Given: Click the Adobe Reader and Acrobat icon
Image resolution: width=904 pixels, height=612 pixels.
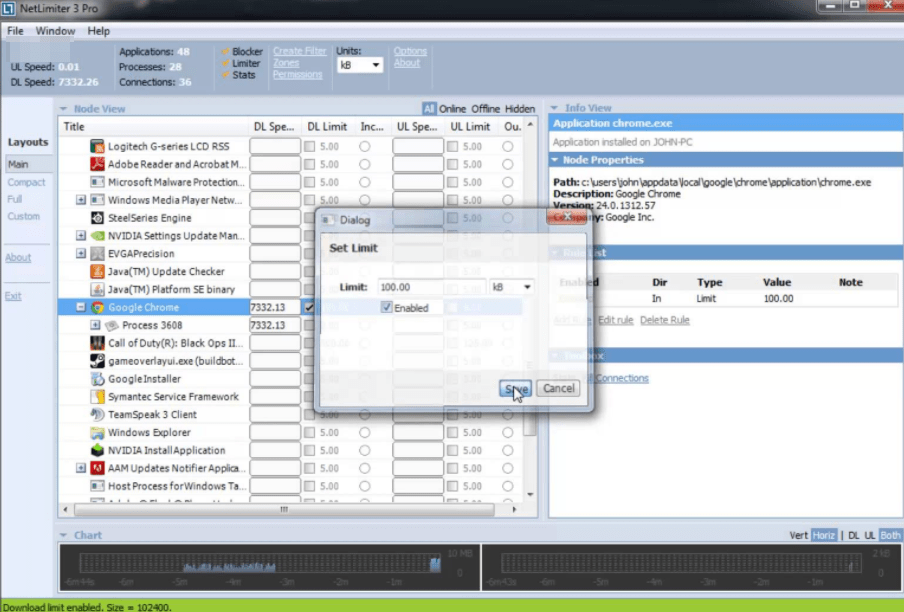Looking at the screenshot, I should (97, 164).
